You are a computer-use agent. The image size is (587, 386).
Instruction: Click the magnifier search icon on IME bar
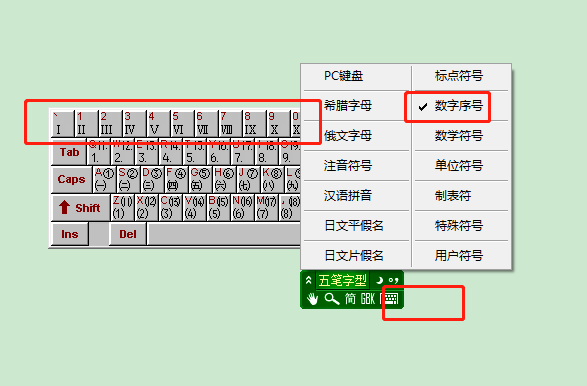click(x=332, y=299)
